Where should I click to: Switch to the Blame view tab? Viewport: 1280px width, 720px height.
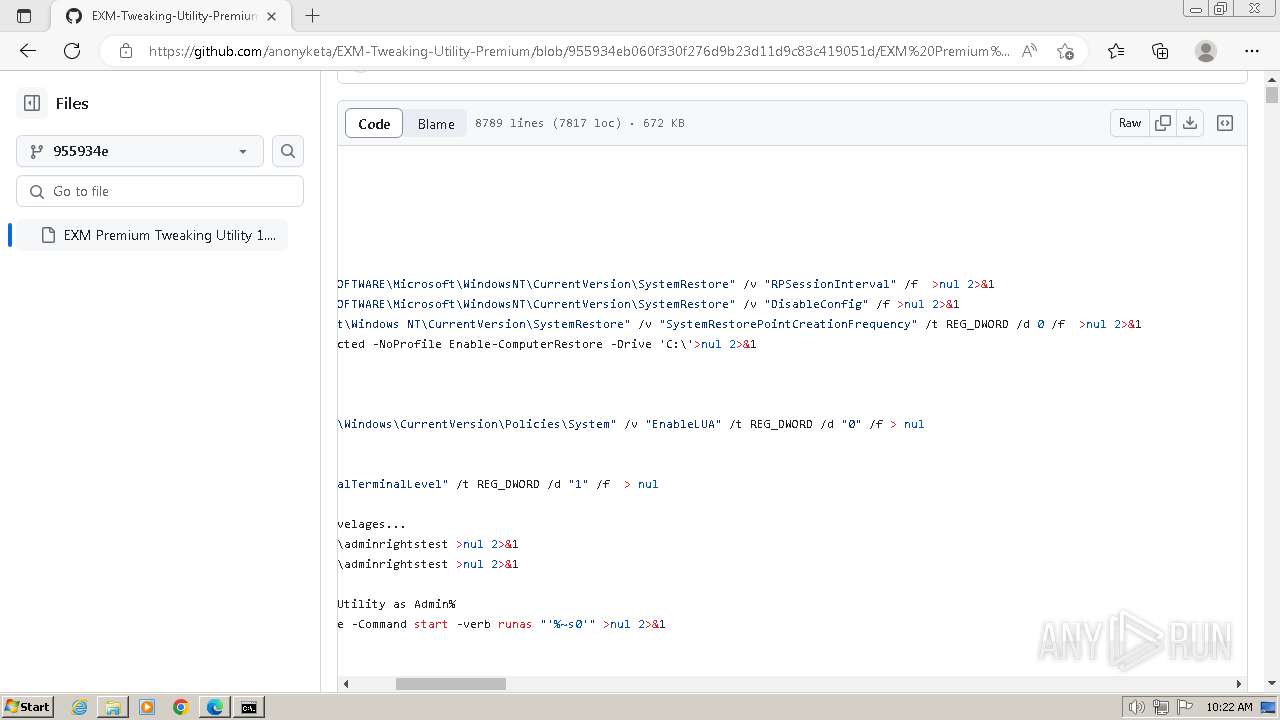(436, 123)
